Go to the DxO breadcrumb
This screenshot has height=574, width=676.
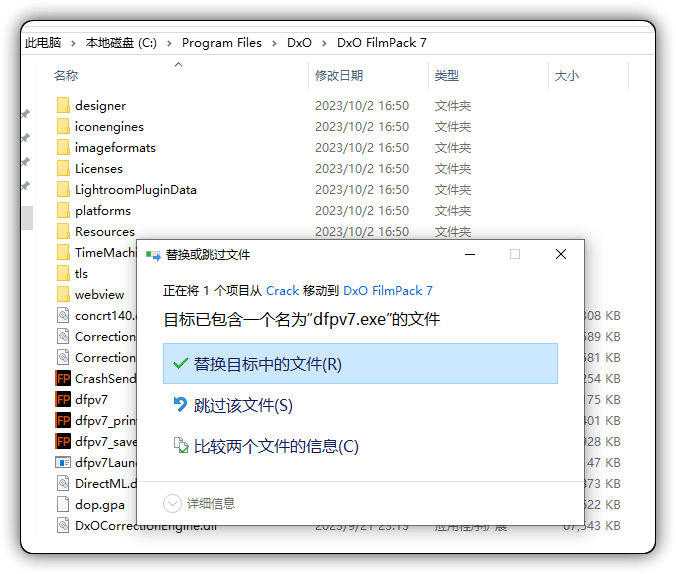click(299, 43)
